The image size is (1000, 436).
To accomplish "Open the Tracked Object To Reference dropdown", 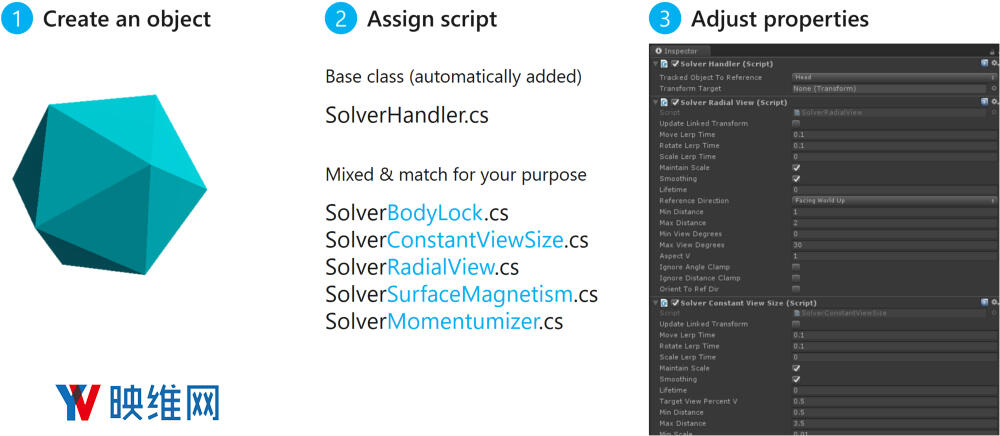I will [x=893, y=77].
